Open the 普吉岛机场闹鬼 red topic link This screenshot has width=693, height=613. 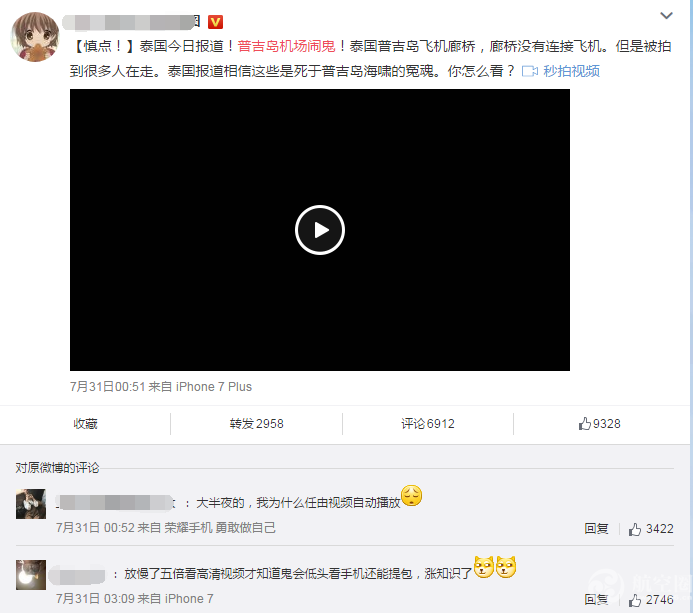click(x=286, y=46)
